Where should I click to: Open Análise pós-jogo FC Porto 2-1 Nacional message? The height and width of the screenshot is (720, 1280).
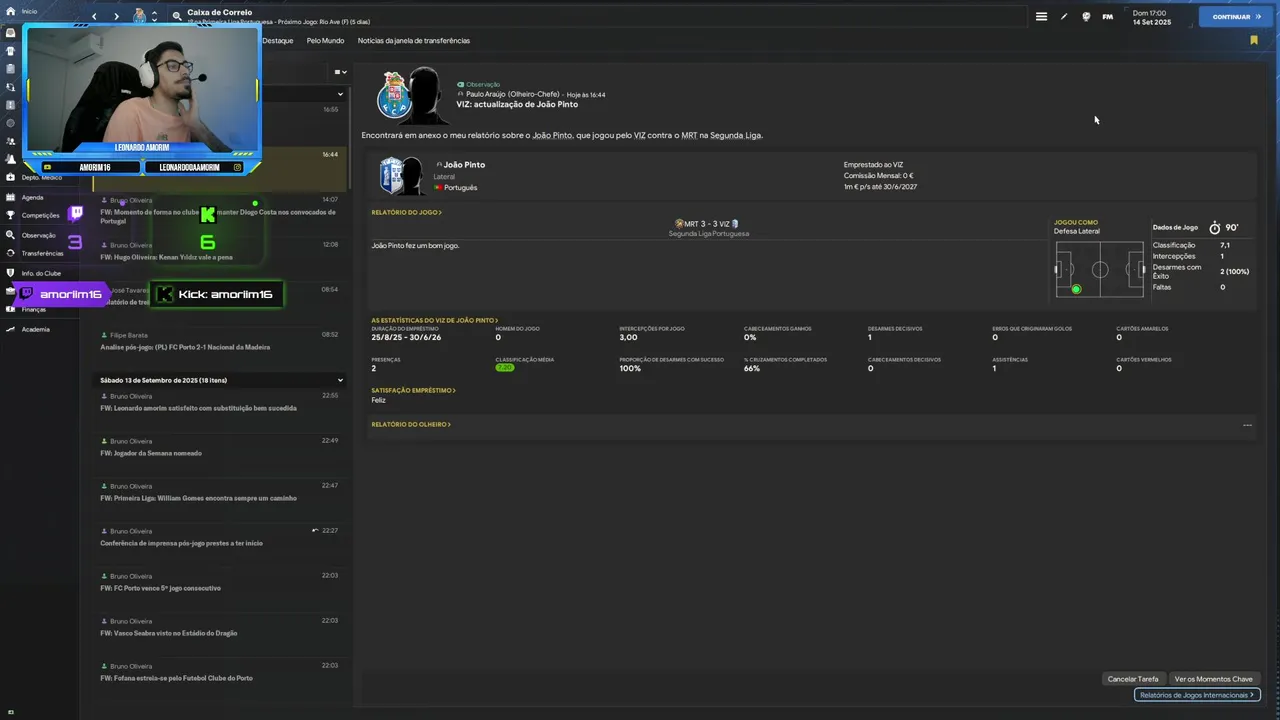(220, 341)
